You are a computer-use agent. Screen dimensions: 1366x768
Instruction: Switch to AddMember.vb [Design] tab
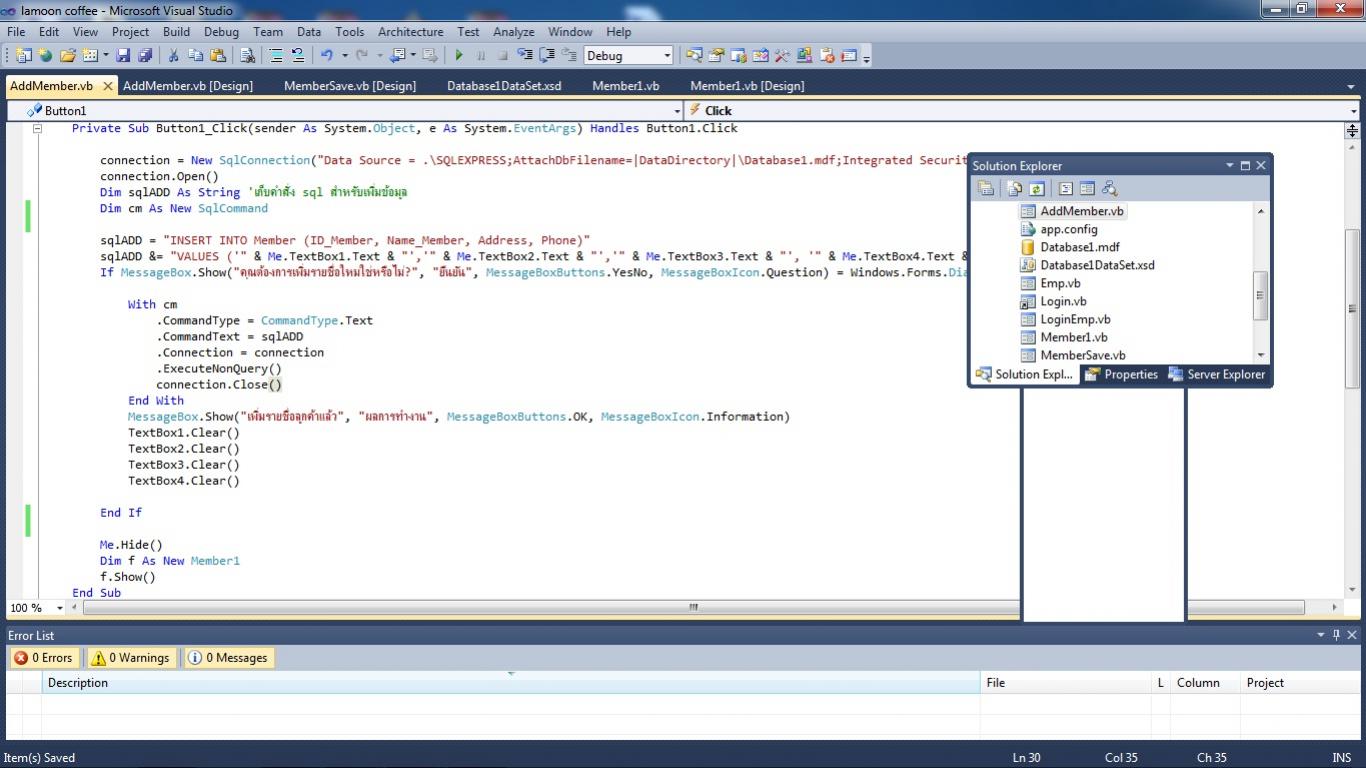(188, 86)
